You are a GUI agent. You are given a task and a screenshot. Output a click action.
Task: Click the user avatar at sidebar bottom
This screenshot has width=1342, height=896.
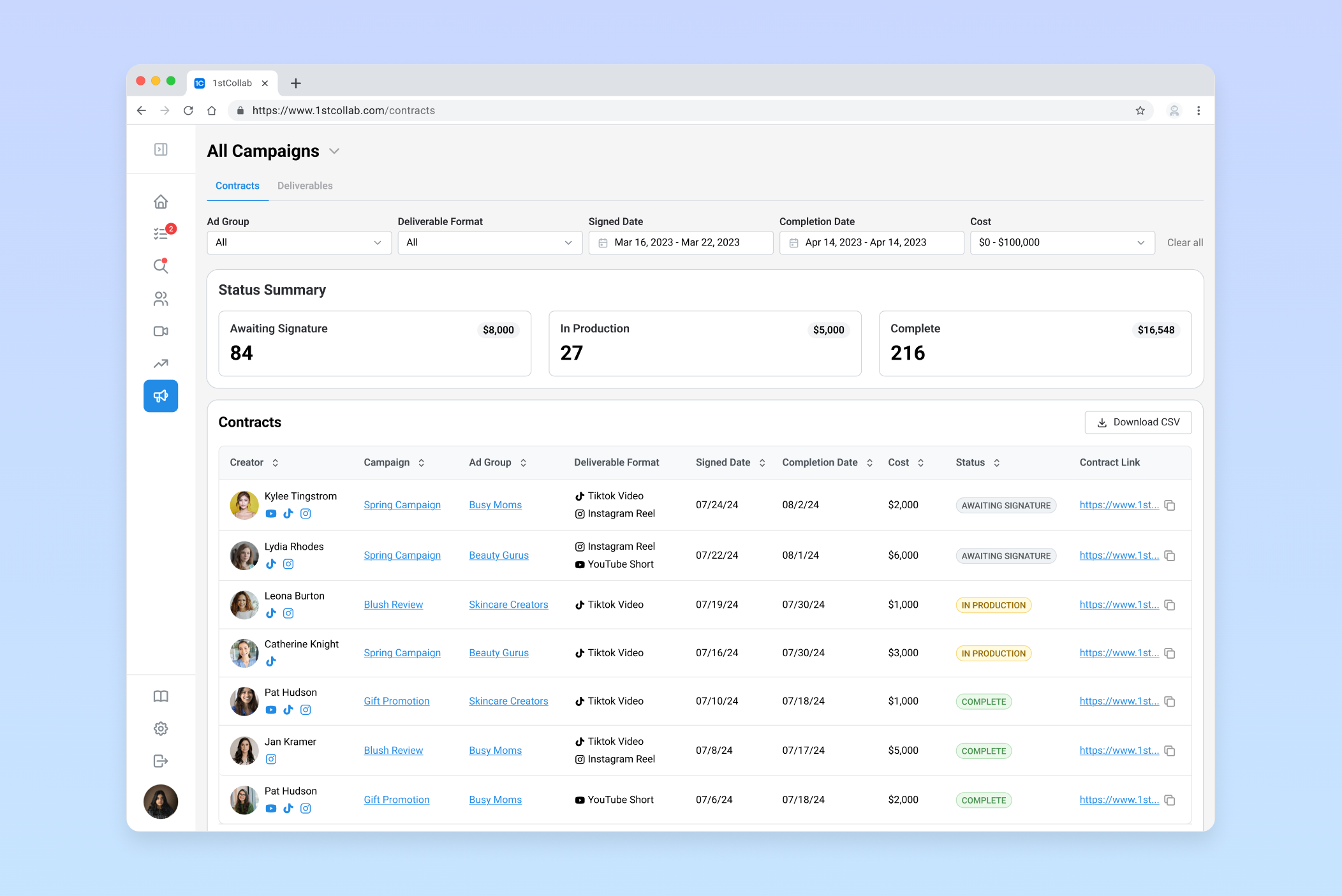pos(161,801)
